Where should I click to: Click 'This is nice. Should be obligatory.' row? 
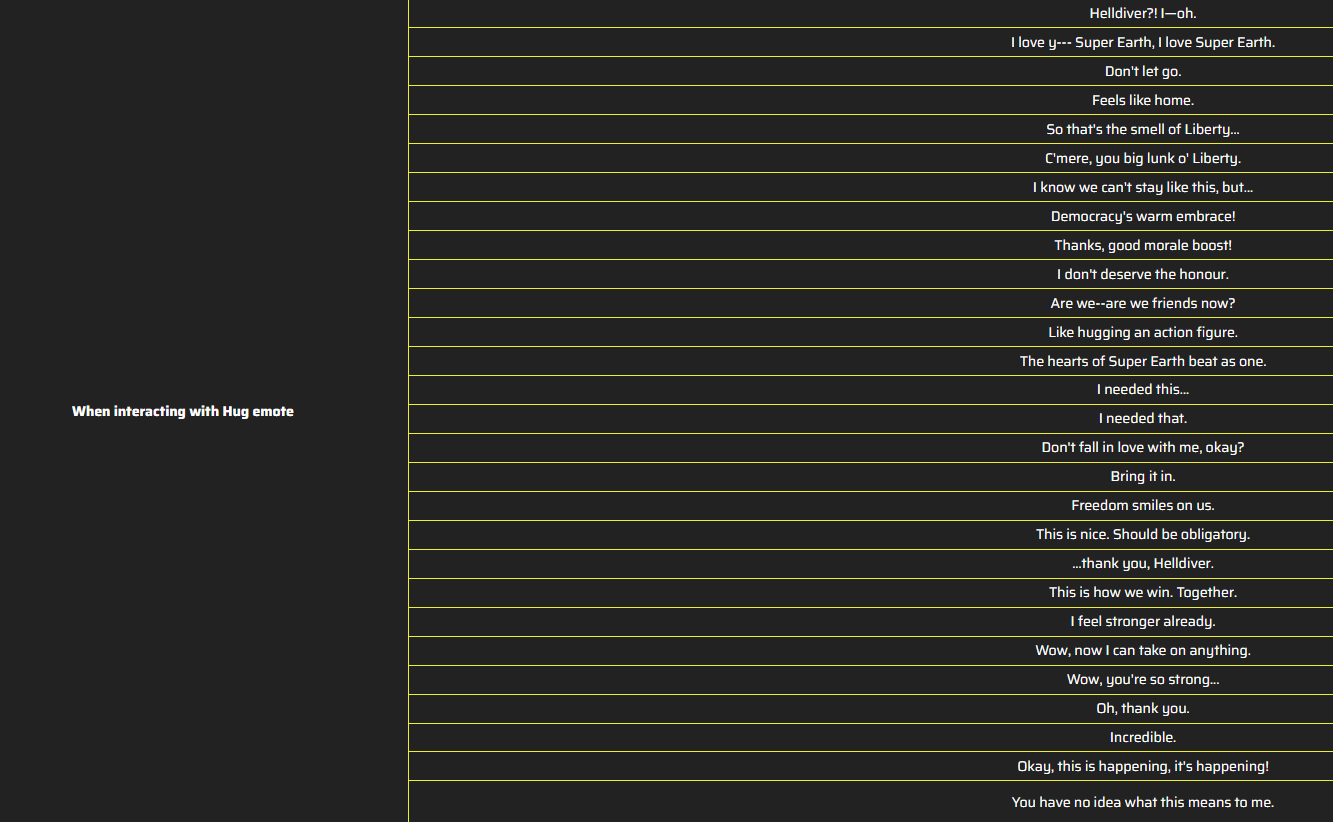coord(871,534)
